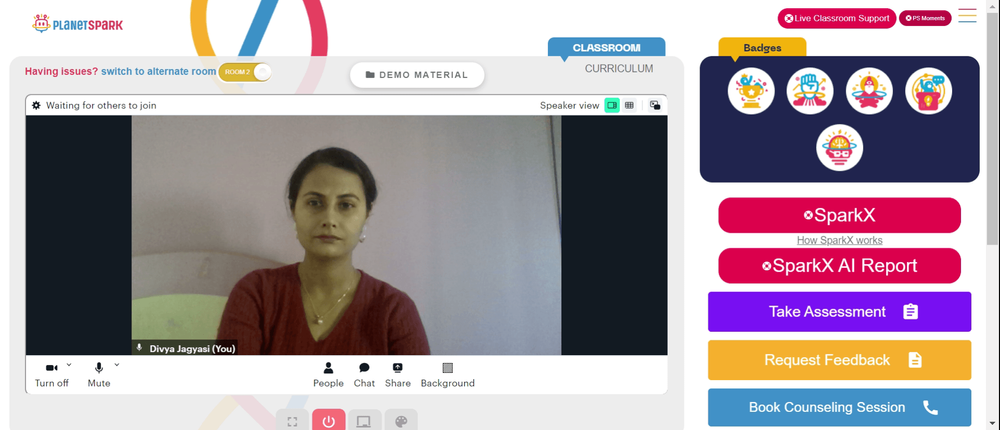The width and height of the screenshot is (1000, 430).
Task: Open the Badges tab
Action: (x=762, y=48)
